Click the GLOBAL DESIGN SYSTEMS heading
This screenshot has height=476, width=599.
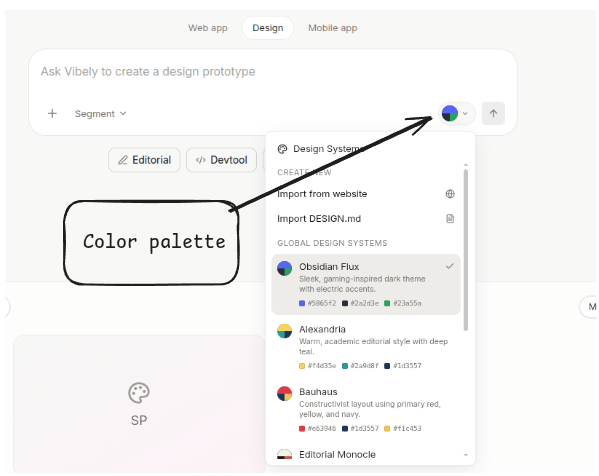coord(332,243)
